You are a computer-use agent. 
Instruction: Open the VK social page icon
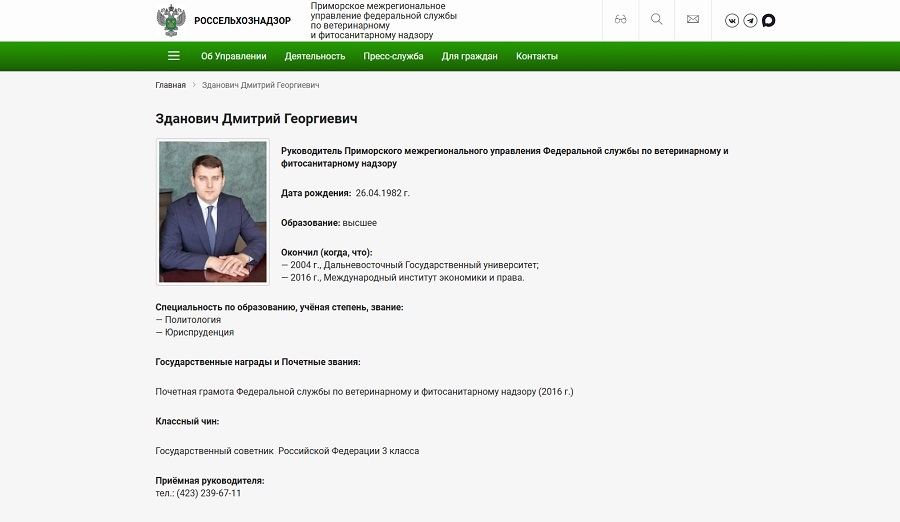(732, 20)
